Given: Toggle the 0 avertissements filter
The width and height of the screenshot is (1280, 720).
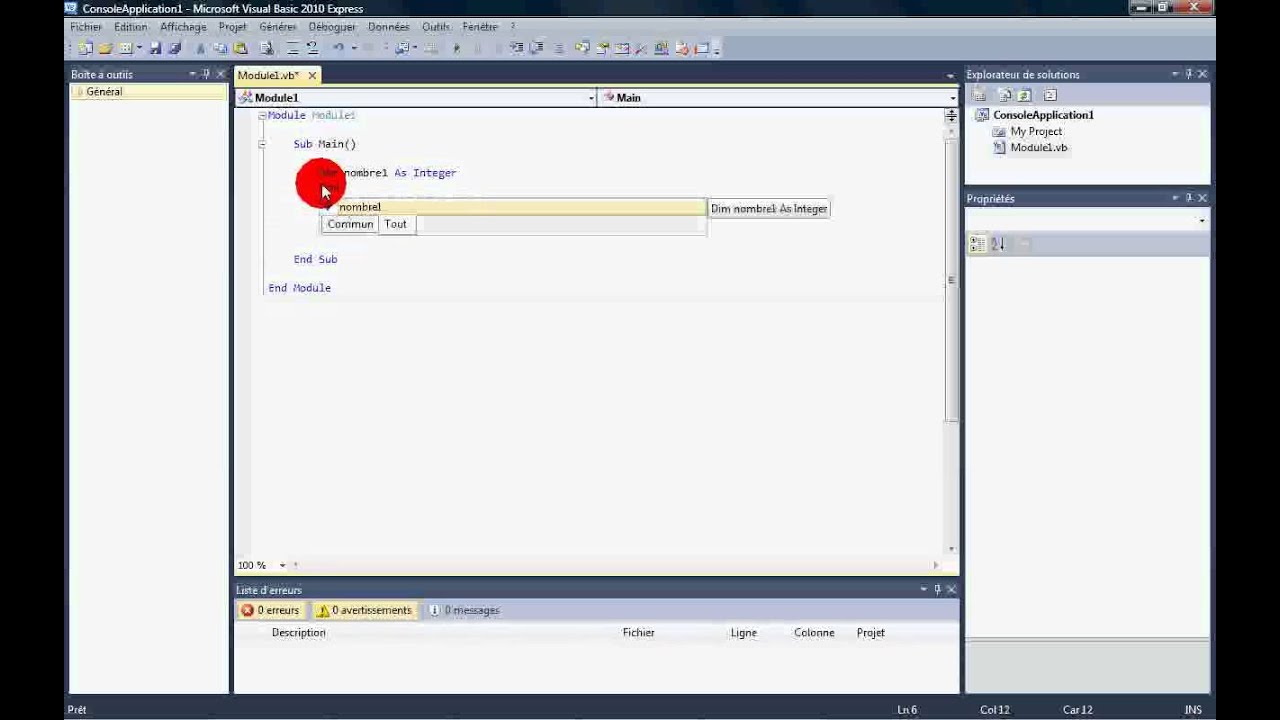Looking at the screenshot, I should [364, 610].
